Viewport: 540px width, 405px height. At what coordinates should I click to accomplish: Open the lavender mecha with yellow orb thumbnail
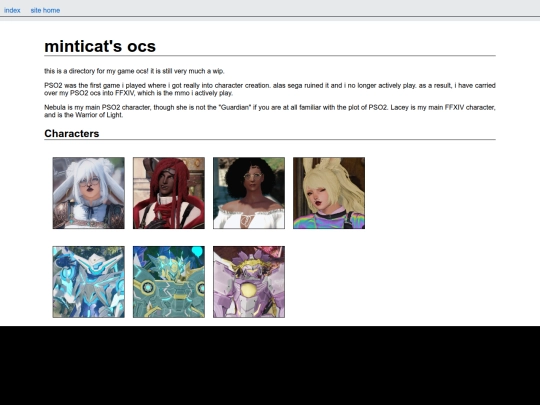click(249, 282)
